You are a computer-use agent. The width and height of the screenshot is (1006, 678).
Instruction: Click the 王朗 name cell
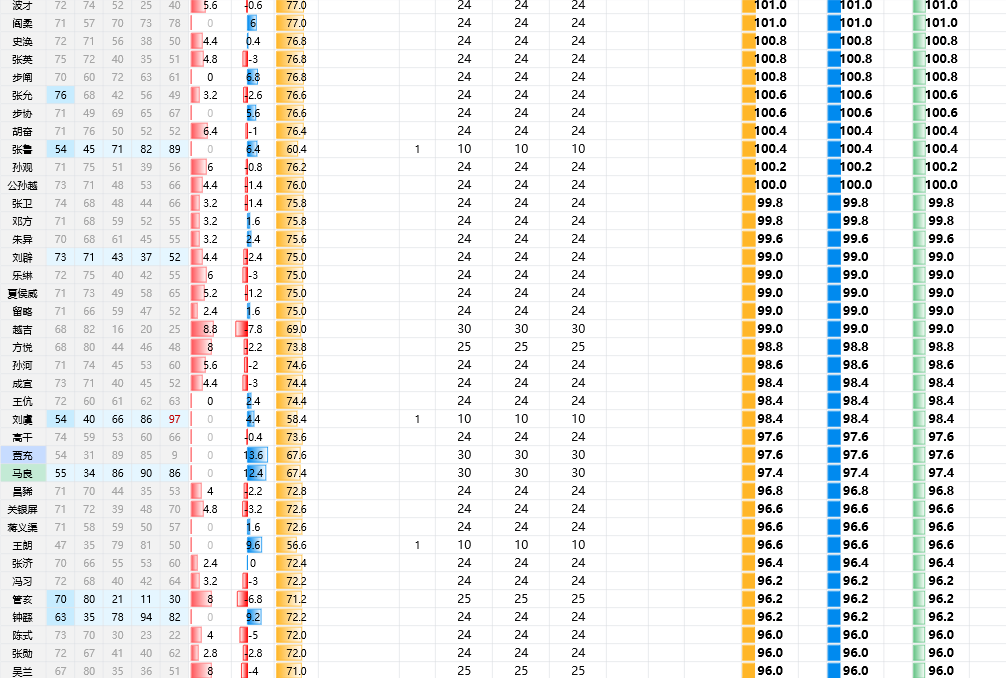click(22, 545)
